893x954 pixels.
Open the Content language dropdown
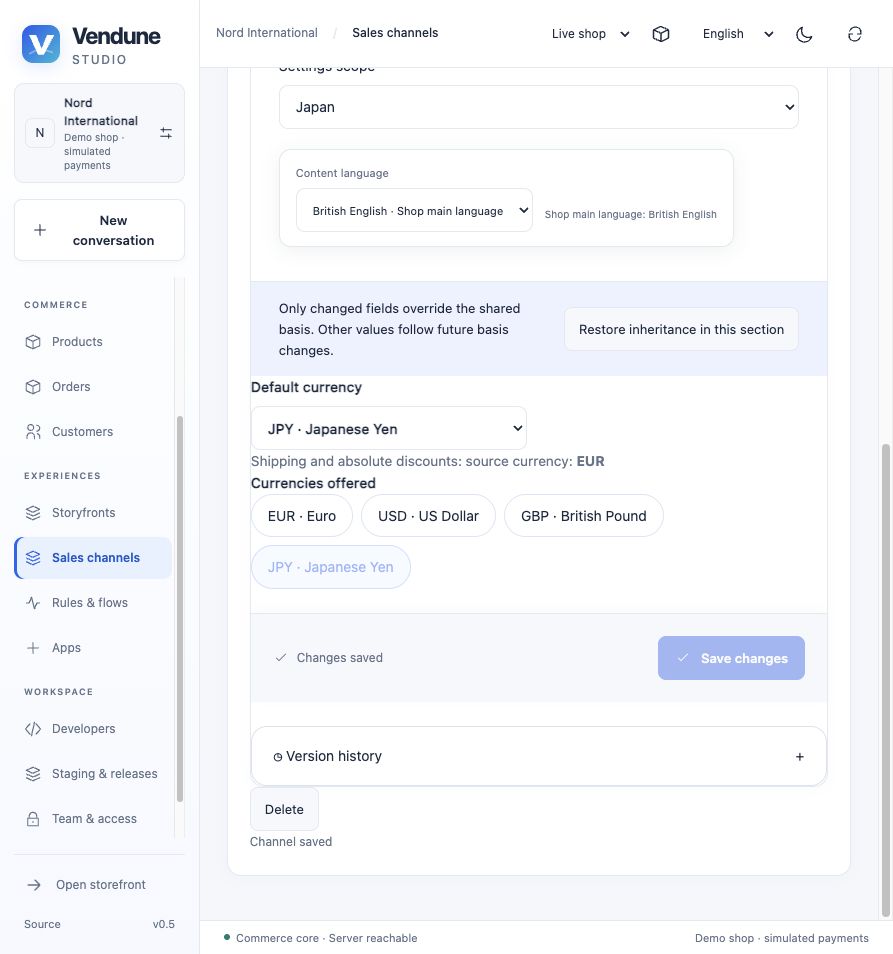[x=414, y=211]
